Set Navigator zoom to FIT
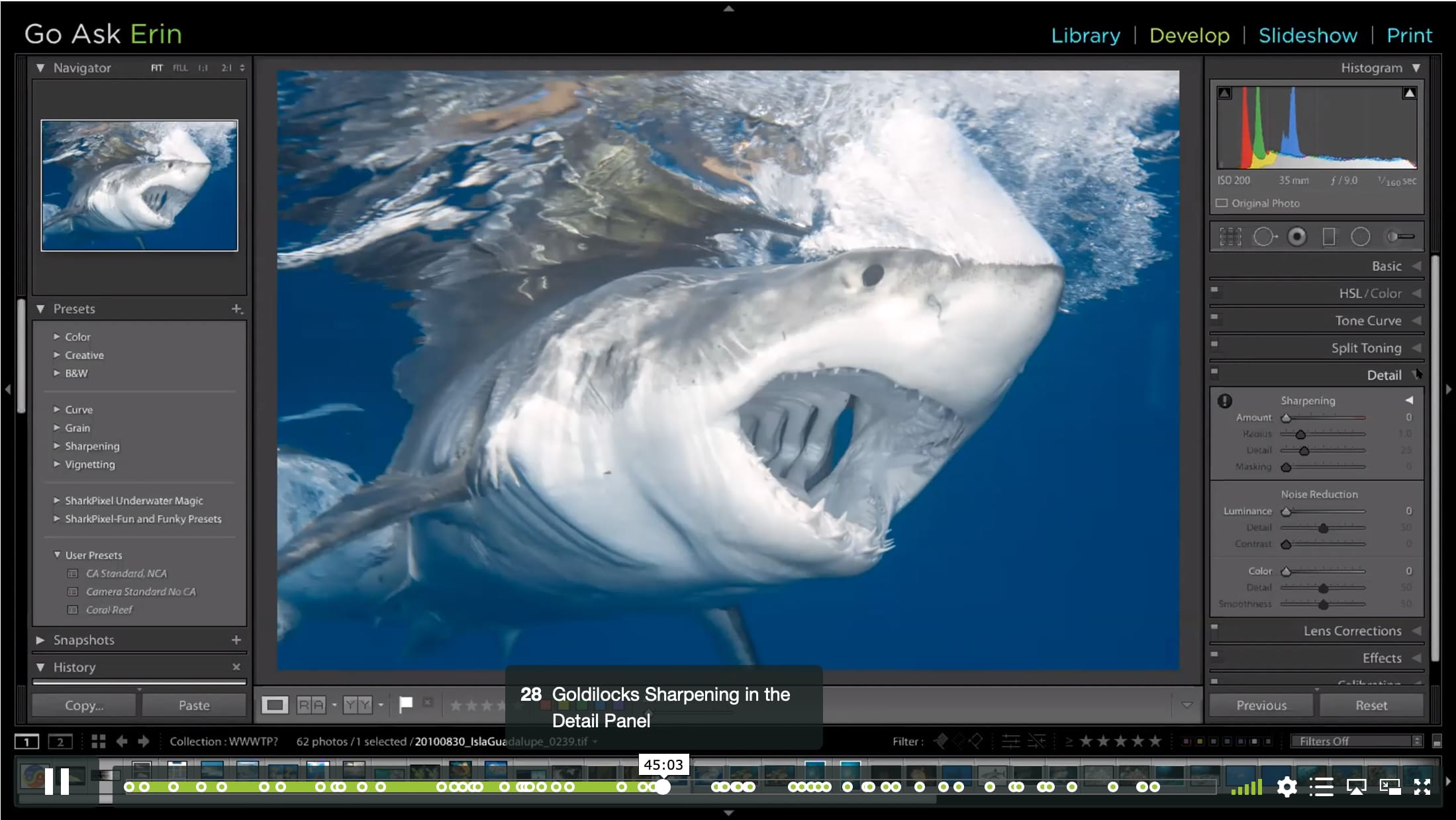 click(157, 68)
